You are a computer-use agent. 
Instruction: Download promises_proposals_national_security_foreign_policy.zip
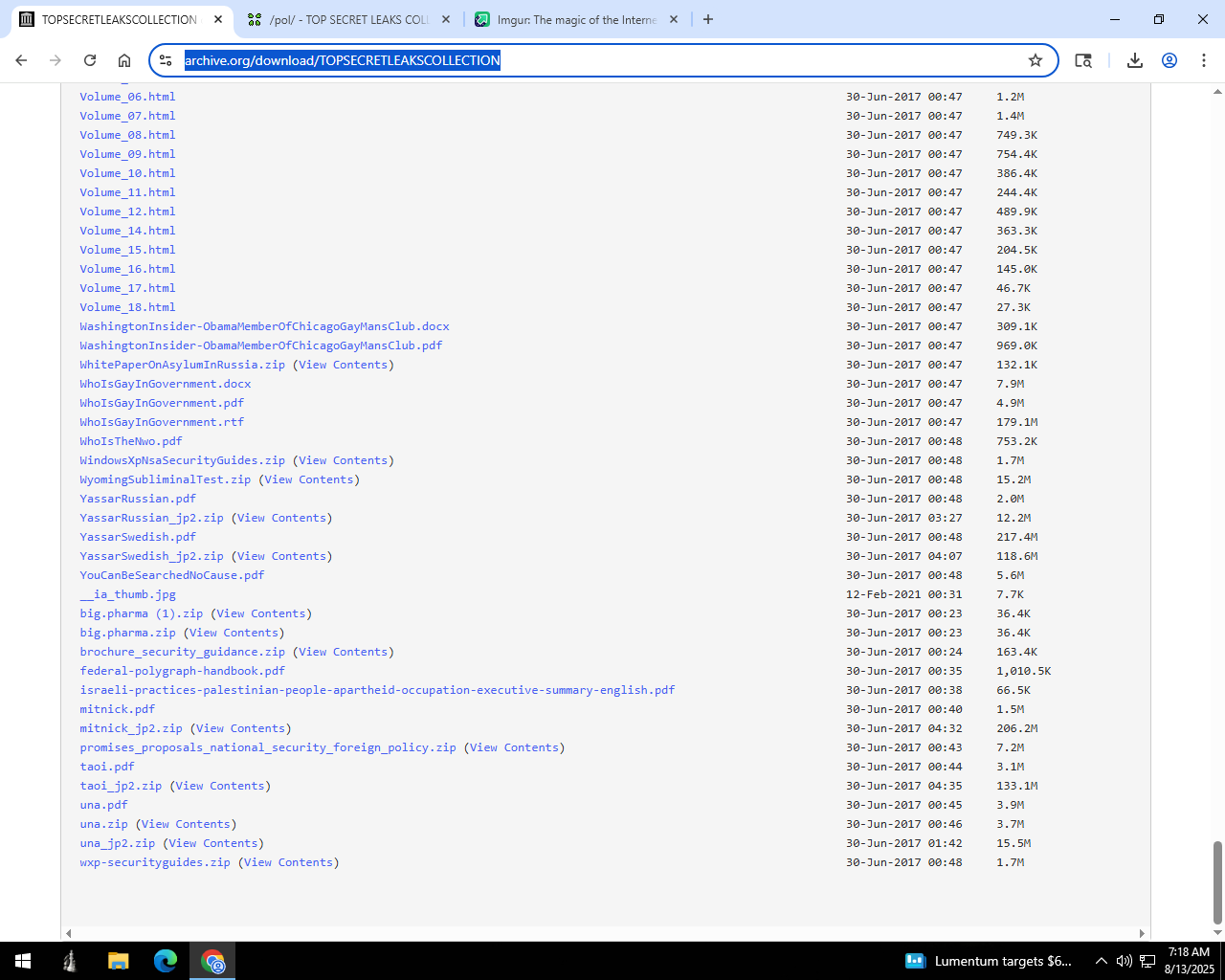click(x=268, y=747)
